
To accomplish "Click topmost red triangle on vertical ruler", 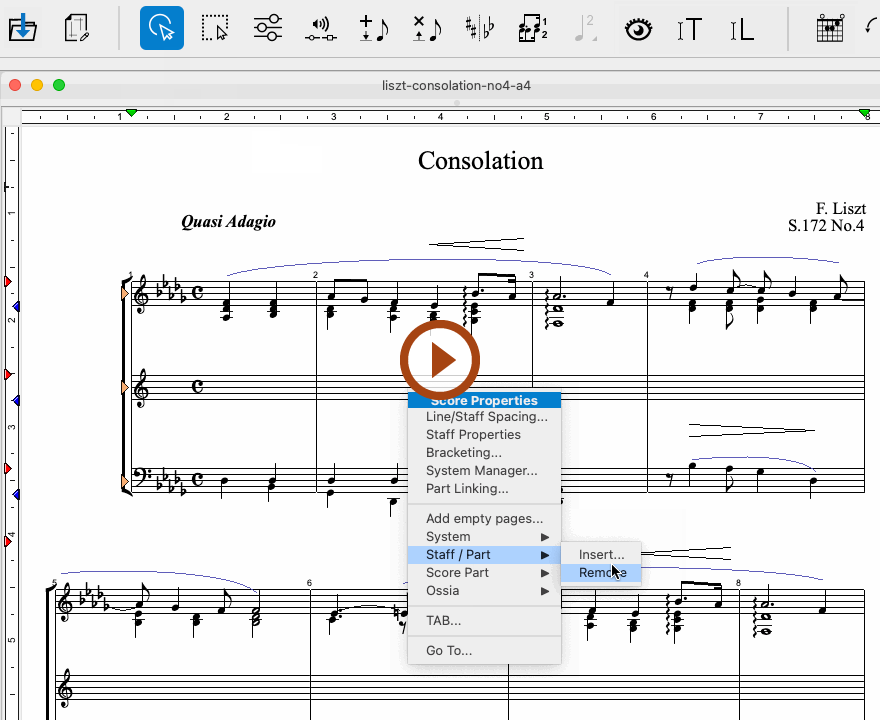I will [7, 281].
